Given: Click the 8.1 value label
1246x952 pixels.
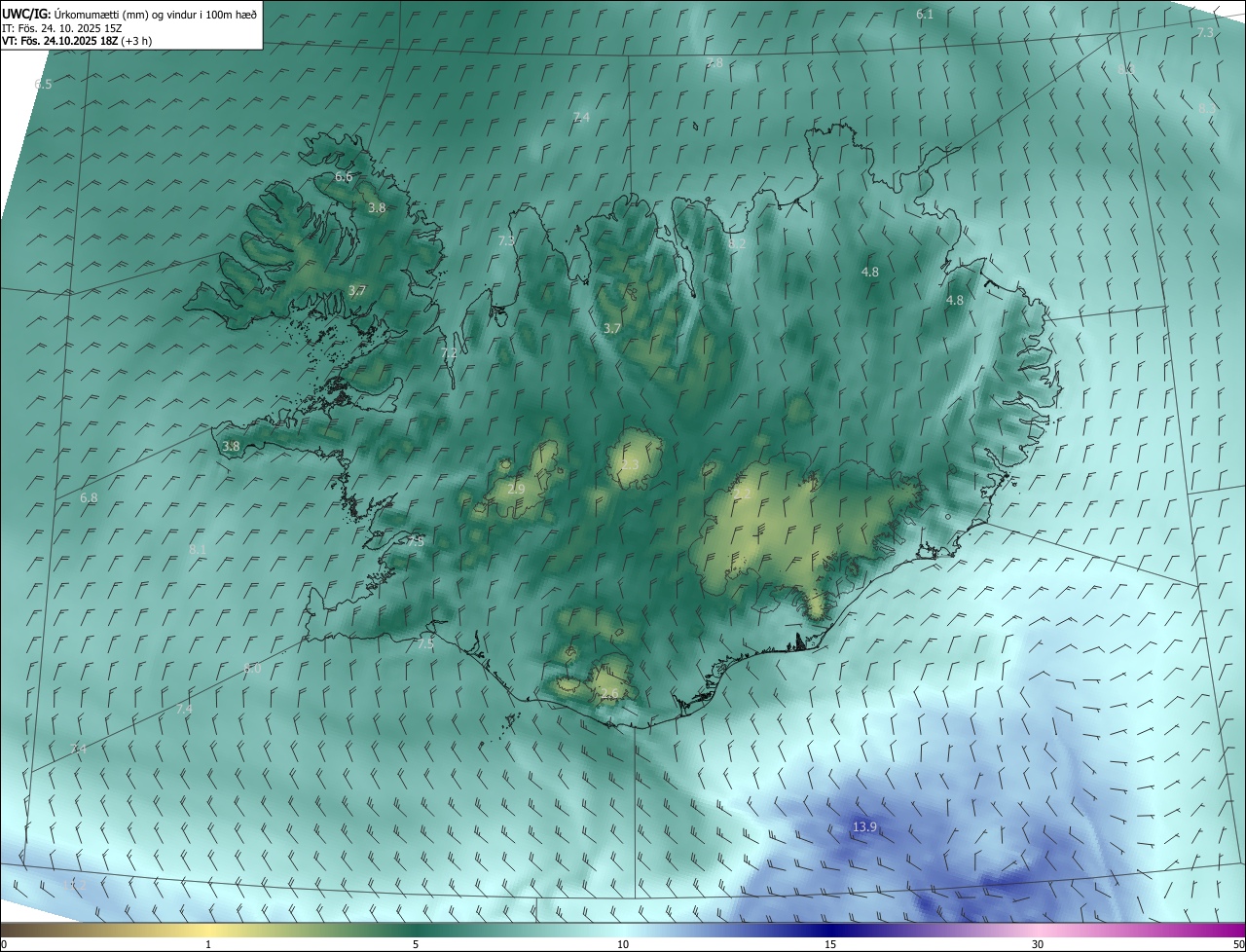Looking at the screenshot, I should coord(198,550).
